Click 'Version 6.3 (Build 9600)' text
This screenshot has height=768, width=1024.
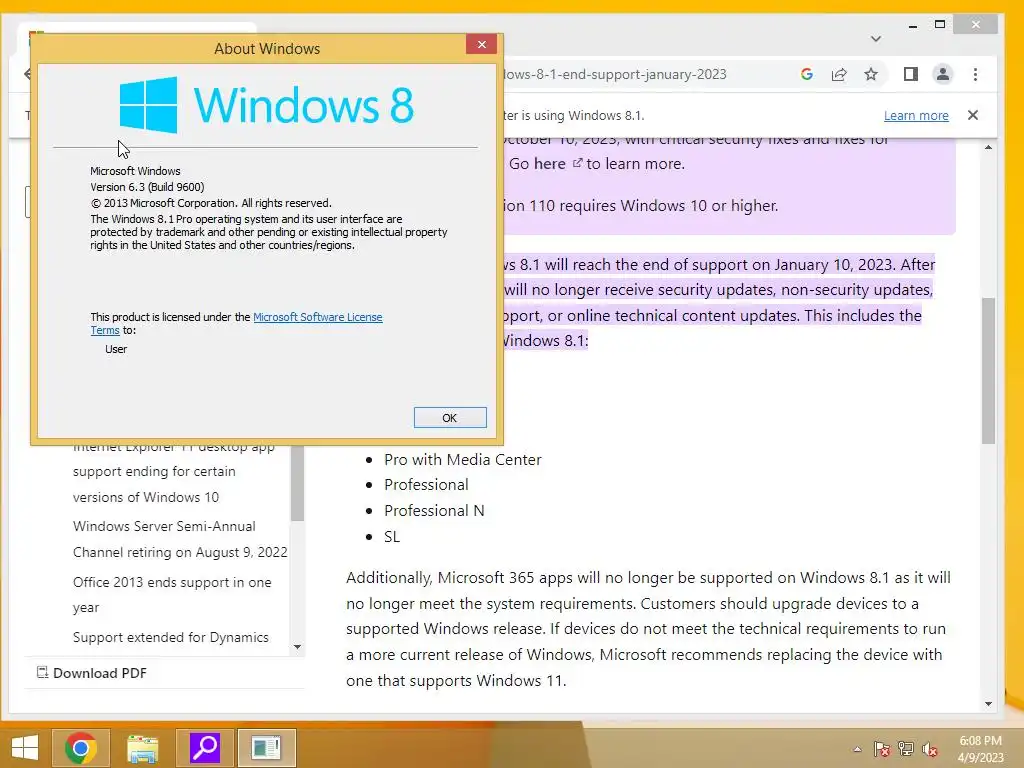tap(148, 187)
